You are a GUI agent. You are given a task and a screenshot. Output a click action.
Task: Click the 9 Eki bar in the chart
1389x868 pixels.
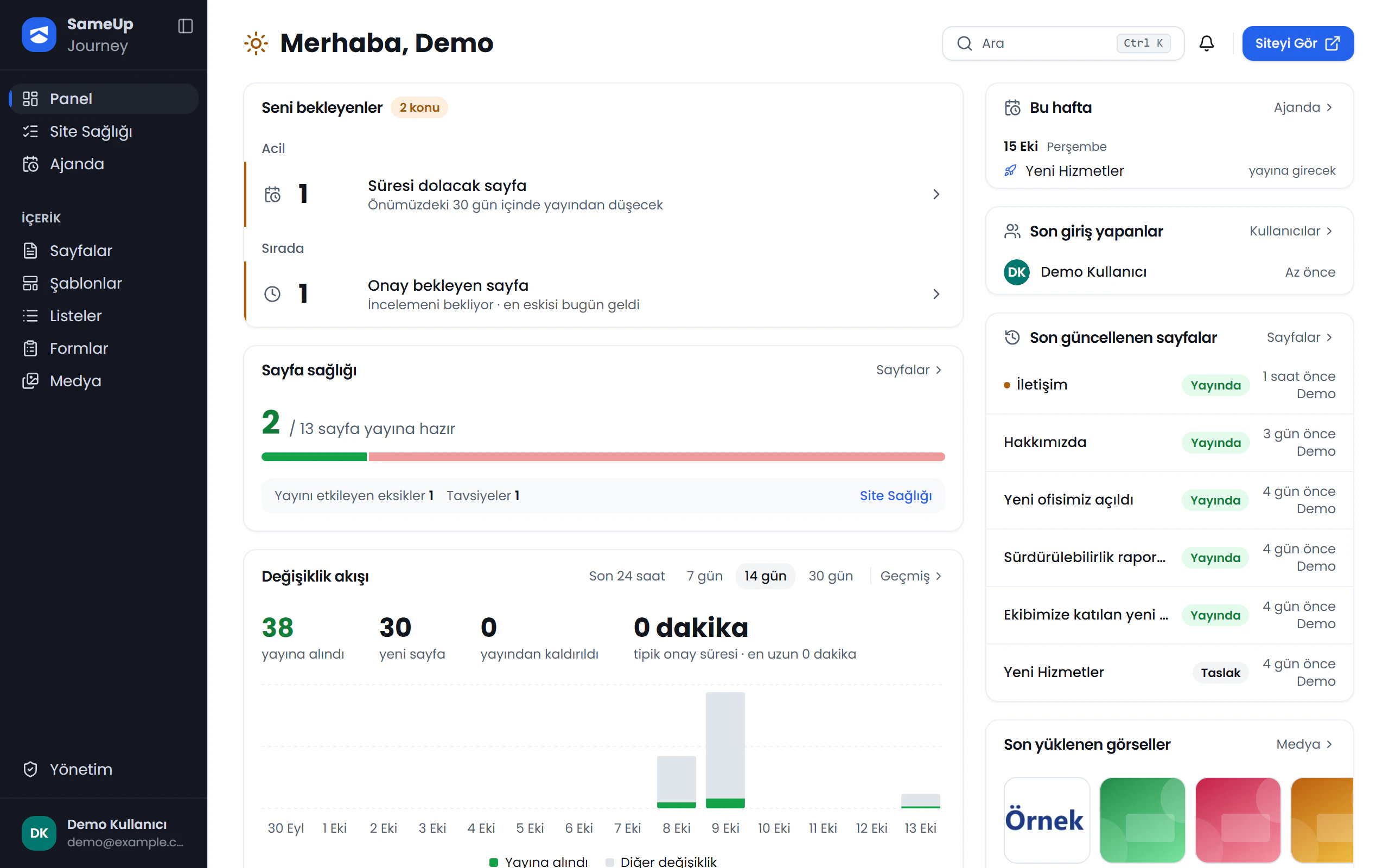click(725, 750)
